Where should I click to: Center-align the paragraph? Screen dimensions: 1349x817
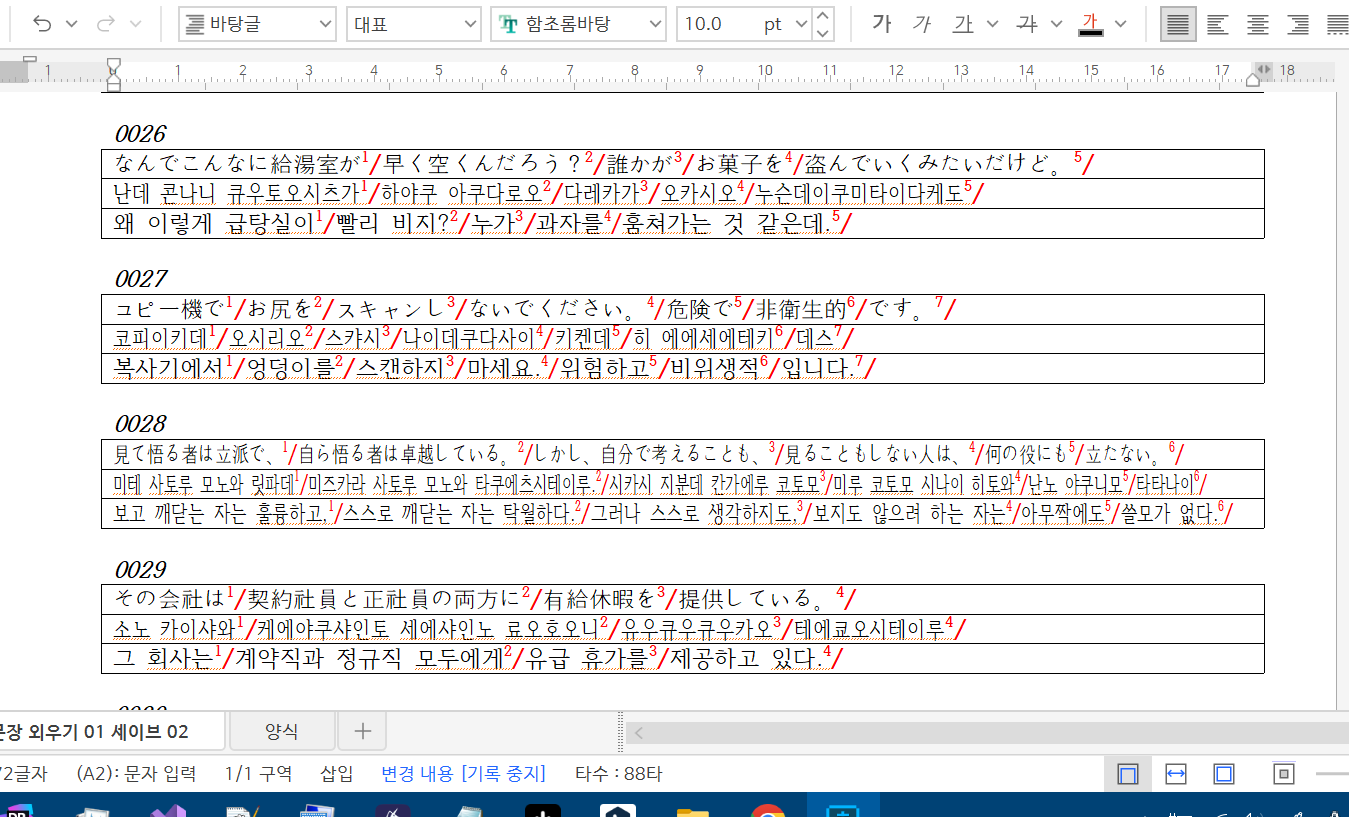pos(1257,24)
